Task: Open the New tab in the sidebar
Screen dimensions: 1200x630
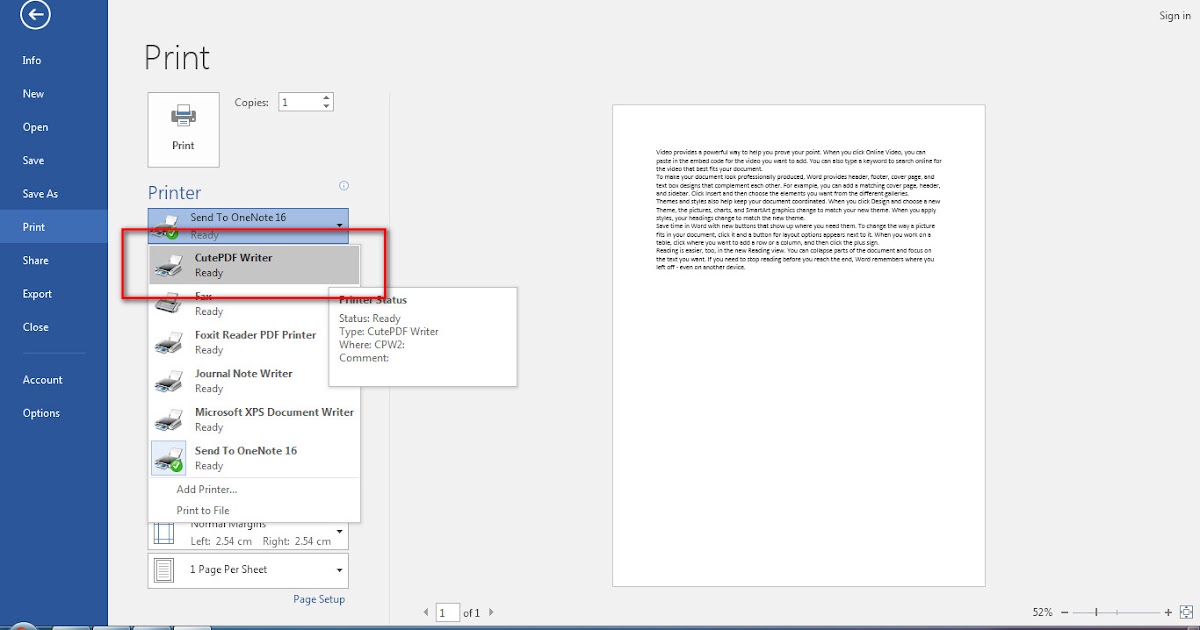Action: pos(33,94)
